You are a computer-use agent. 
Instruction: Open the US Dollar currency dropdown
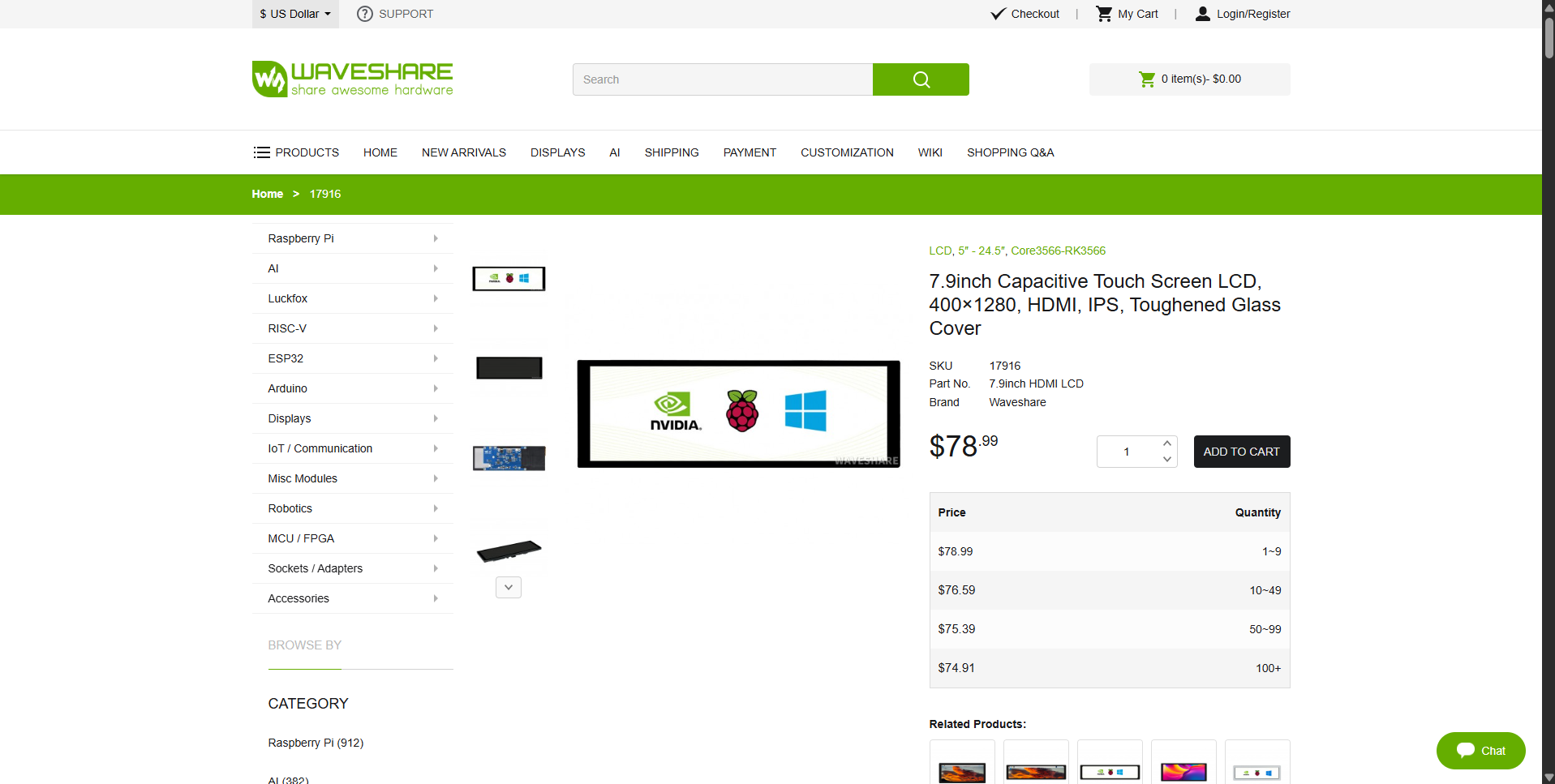coord(295,14)
